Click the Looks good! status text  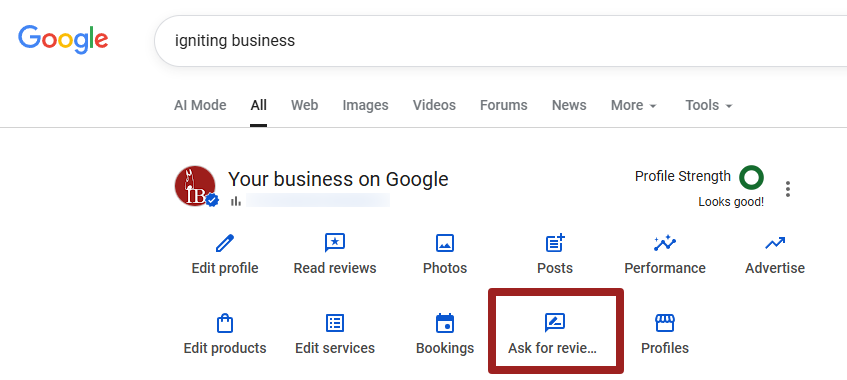tap(731, 202)
